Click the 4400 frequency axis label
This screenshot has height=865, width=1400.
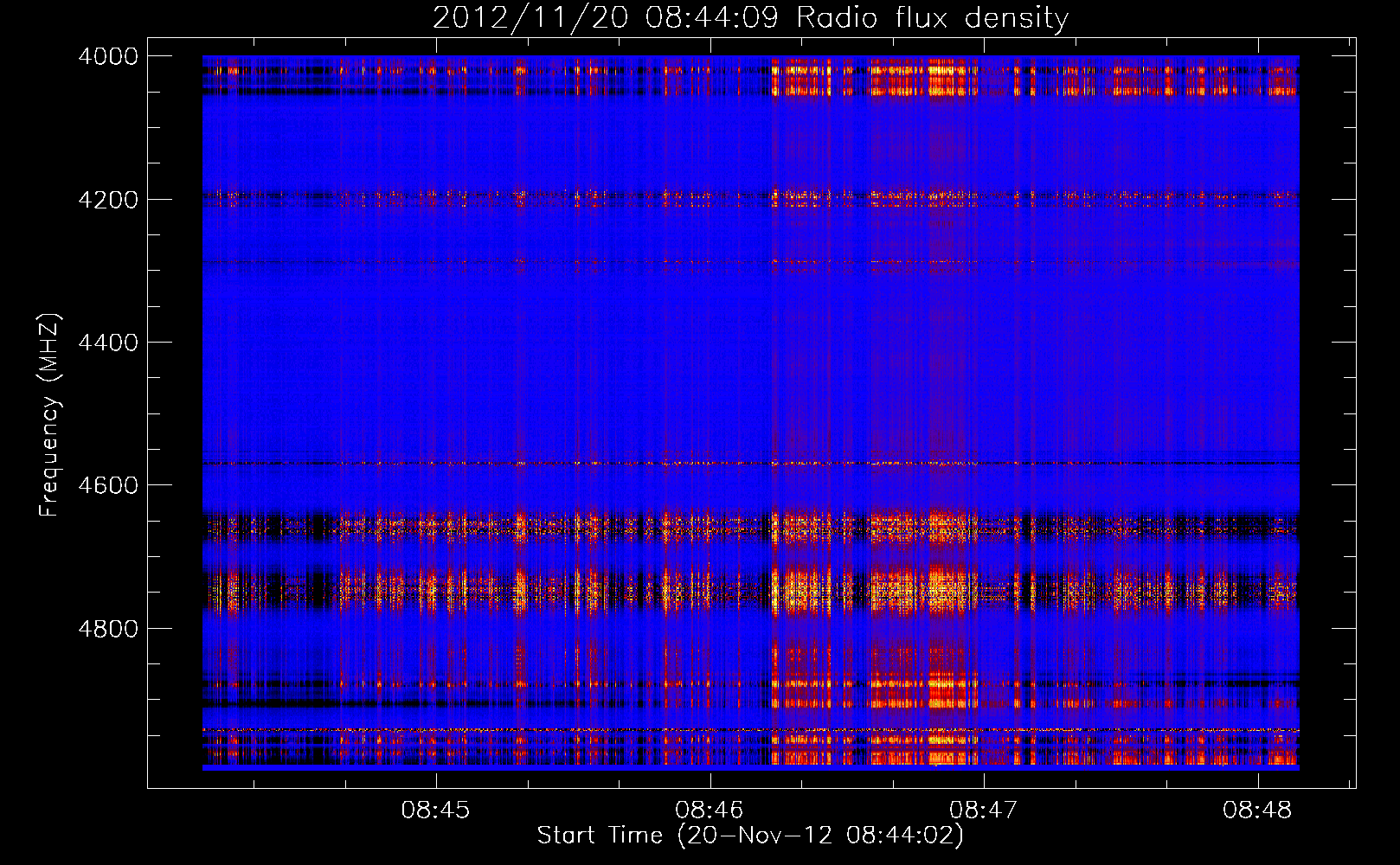tap(108, 343)
